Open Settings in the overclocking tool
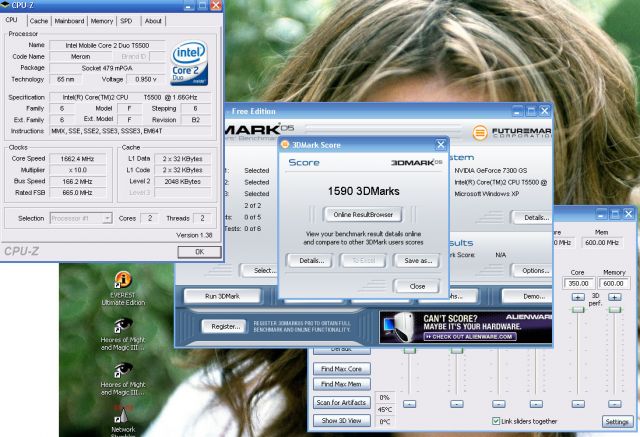The image size is (640, 437). point(617,421)
